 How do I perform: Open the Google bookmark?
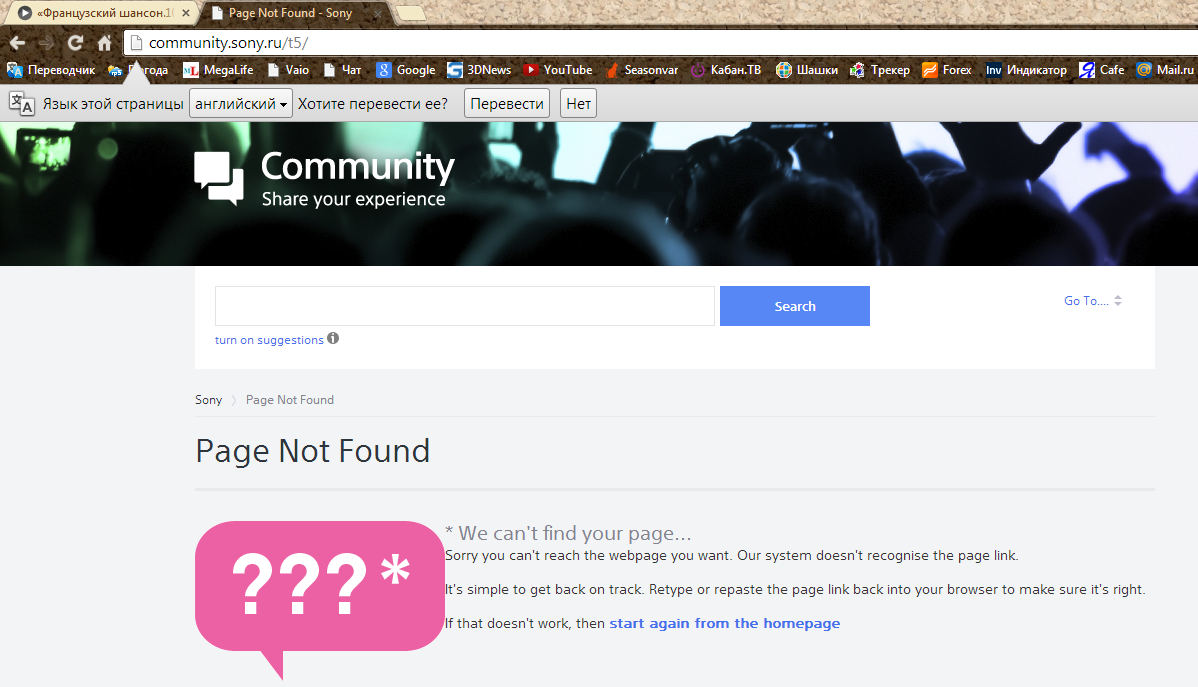click(406, 70)
